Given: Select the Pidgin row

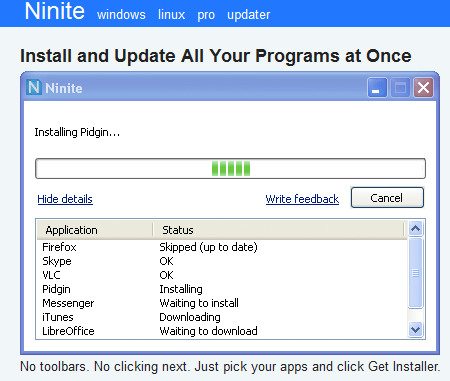Looking at the screenshot, I should tap(222, 289).
